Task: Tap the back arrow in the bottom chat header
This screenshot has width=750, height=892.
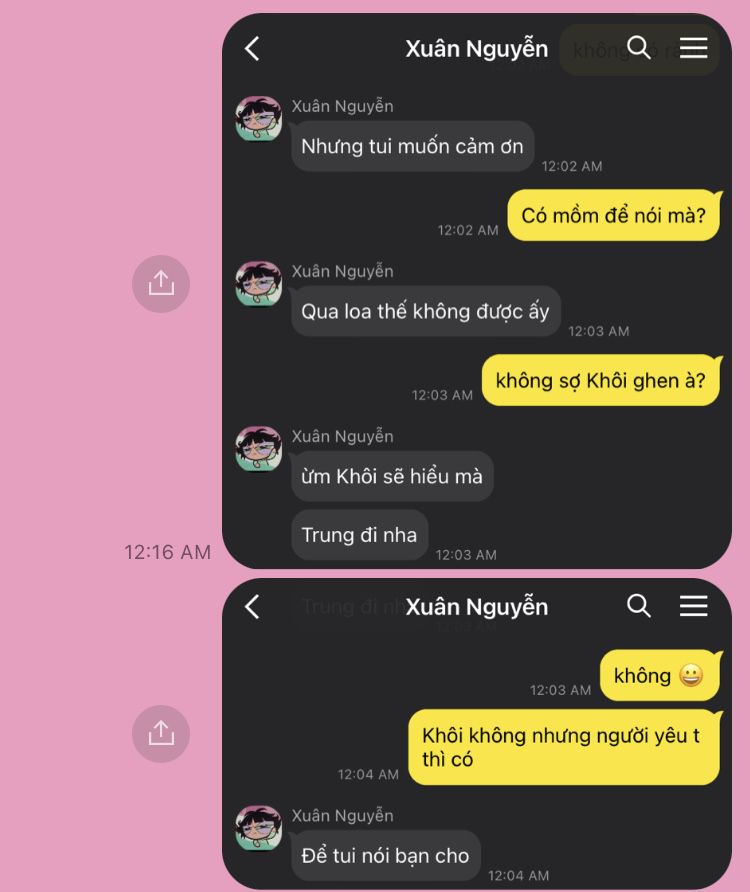Action: (252, 606)
